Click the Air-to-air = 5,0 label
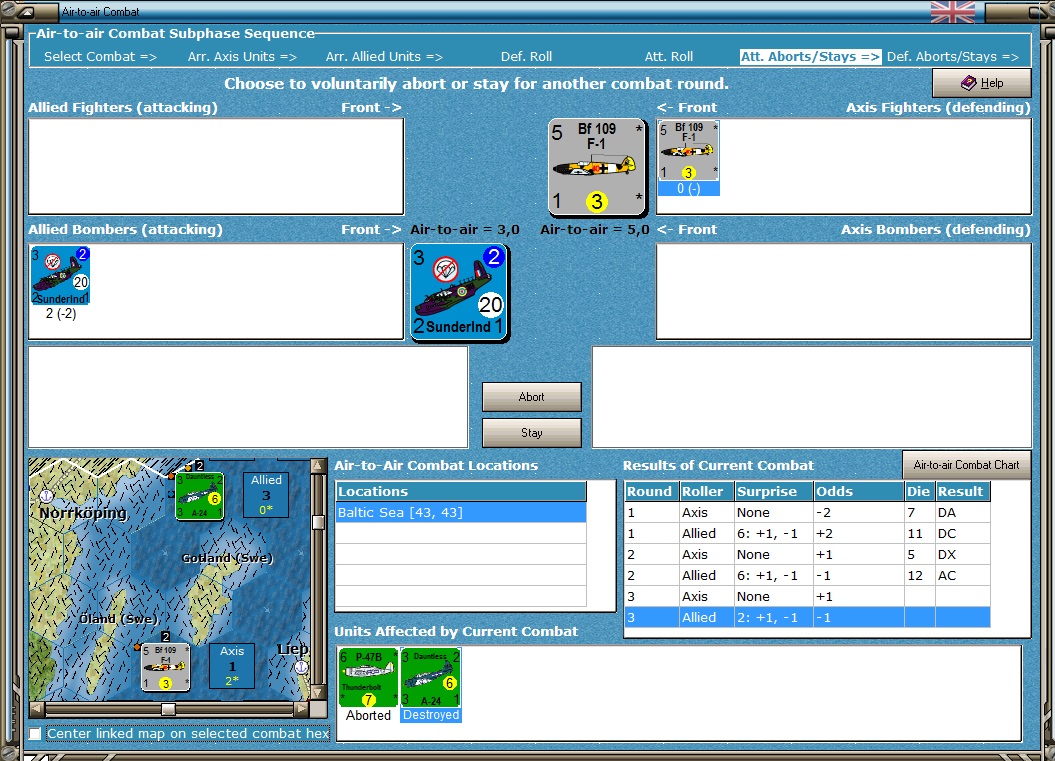The width and height of the screenshot is (1055, 761). click(x=595, y=229)
